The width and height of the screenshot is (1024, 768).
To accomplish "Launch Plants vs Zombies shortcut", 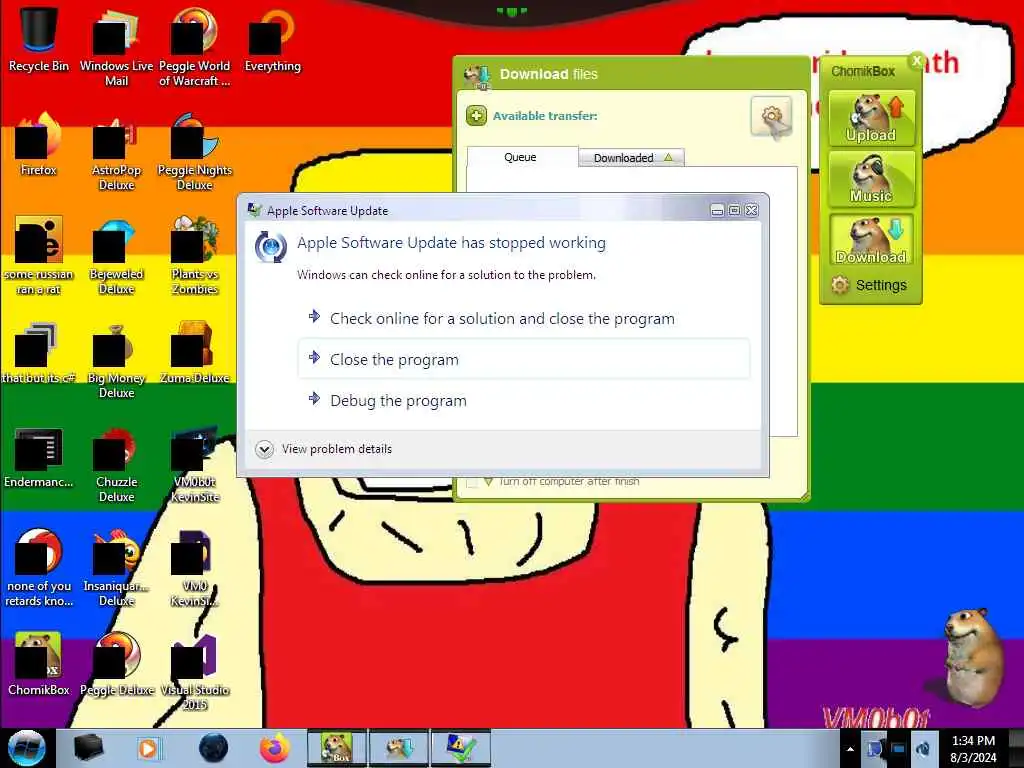I will click(x=195, y=255).
